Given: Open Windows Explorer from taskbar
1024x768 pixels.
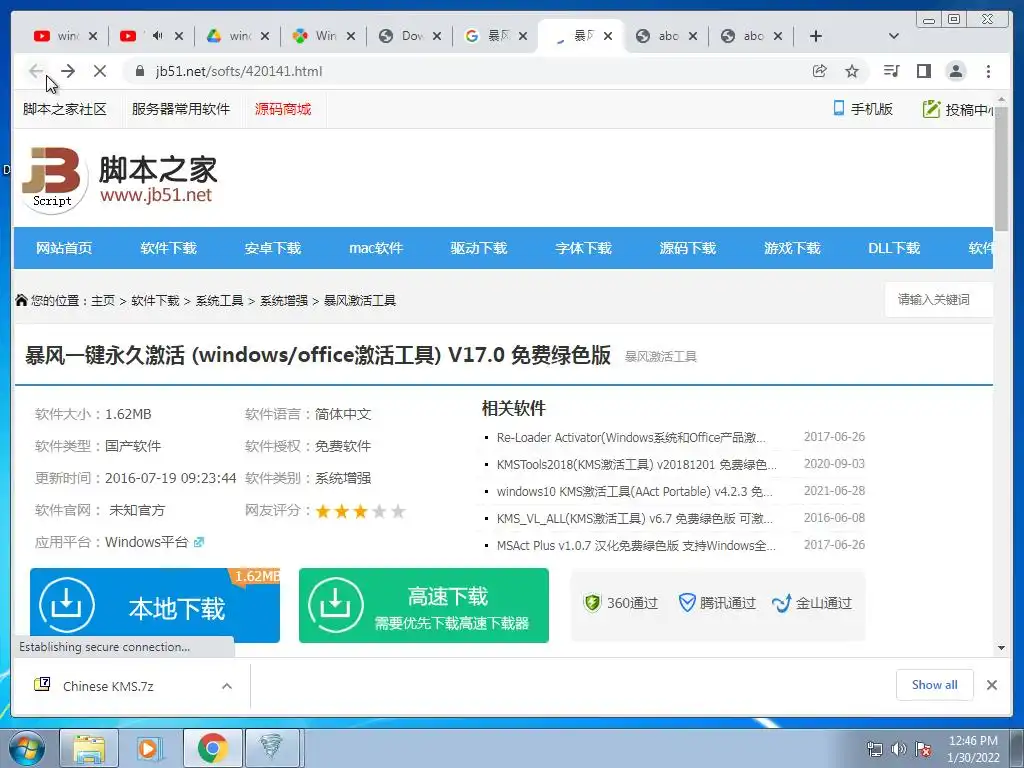Looking at the screenshot, I should click(89, 748).
